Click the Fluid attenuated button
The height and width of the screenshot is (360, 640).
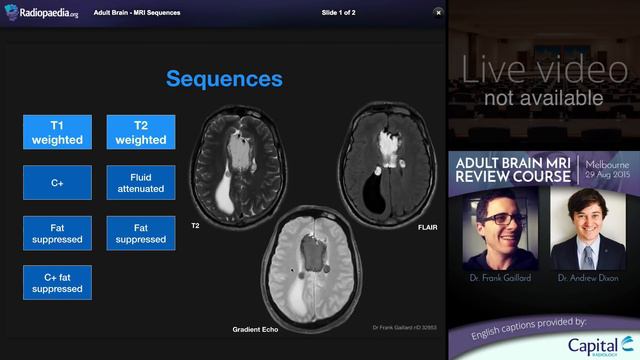coord(141,182)
